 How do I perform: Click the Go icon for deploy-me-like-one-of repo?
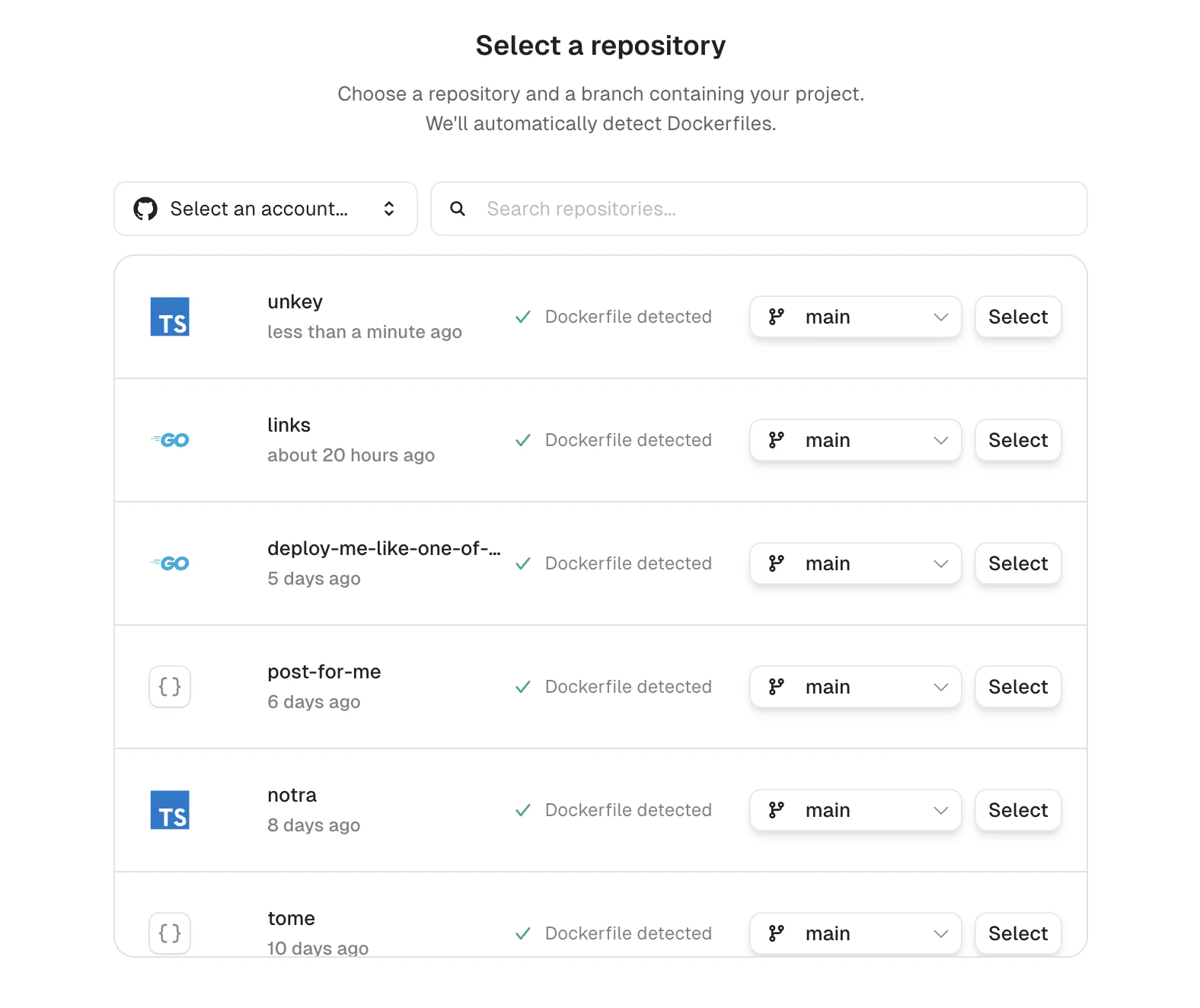pyautogui.click(x=170, y=563)
